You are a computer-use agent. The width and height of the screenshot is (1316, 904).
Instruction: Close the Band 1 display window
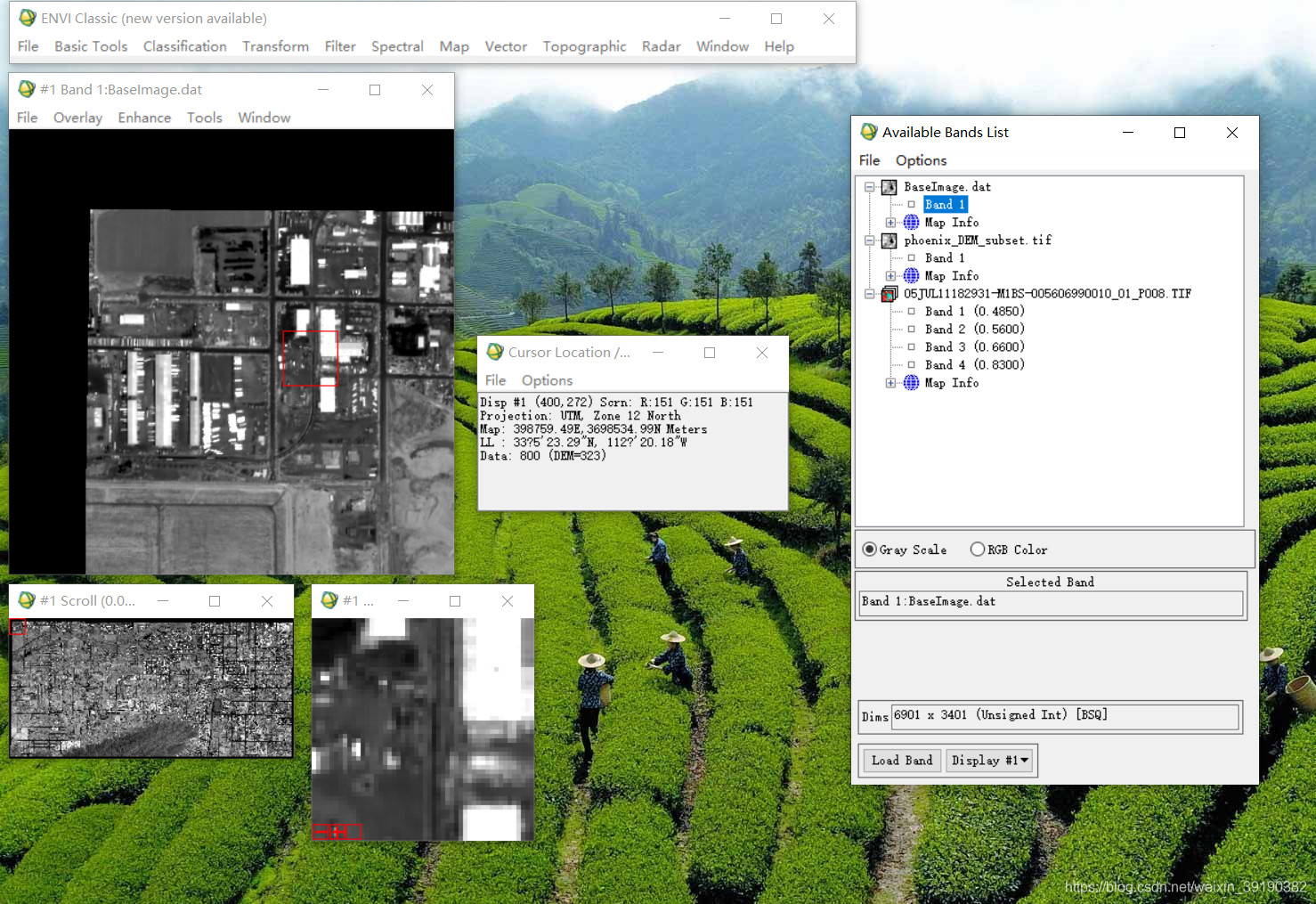click(x=427, y=90)
